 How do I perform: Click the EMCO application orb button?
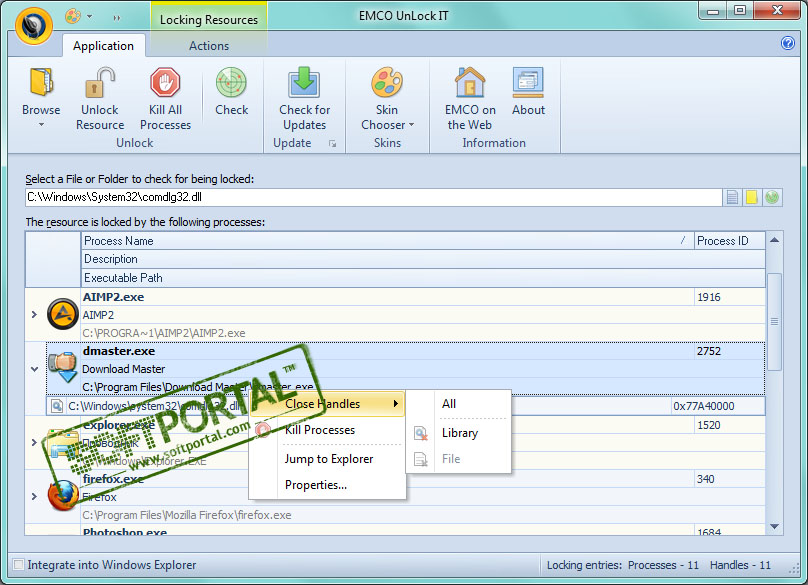click(x=34, y=26)
